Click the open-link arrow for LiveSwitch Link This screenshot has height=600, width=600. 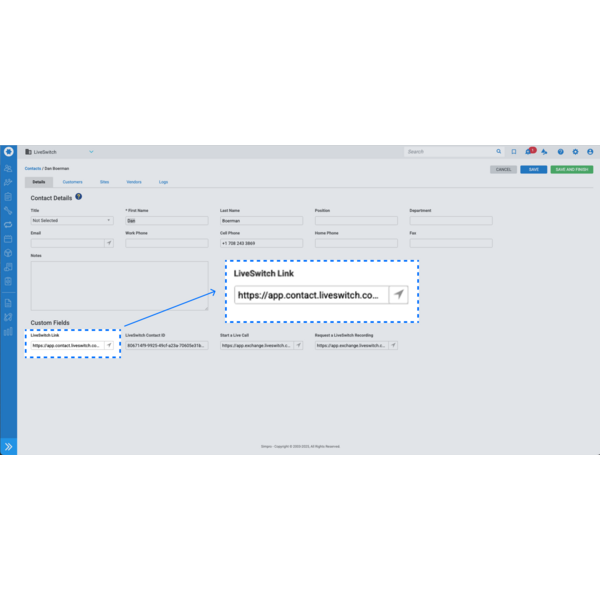coord(109,346)
